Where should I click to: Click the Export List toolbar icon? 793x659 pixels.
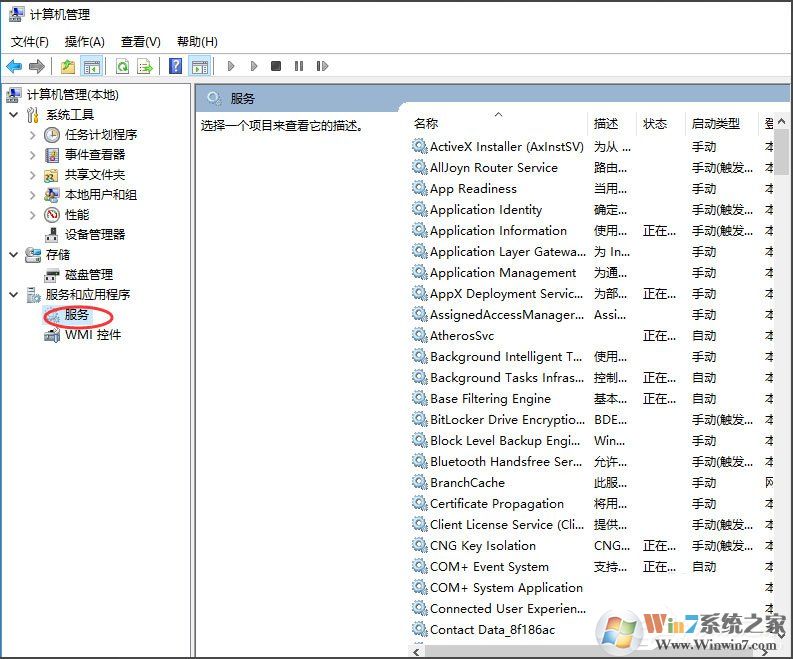145,66
